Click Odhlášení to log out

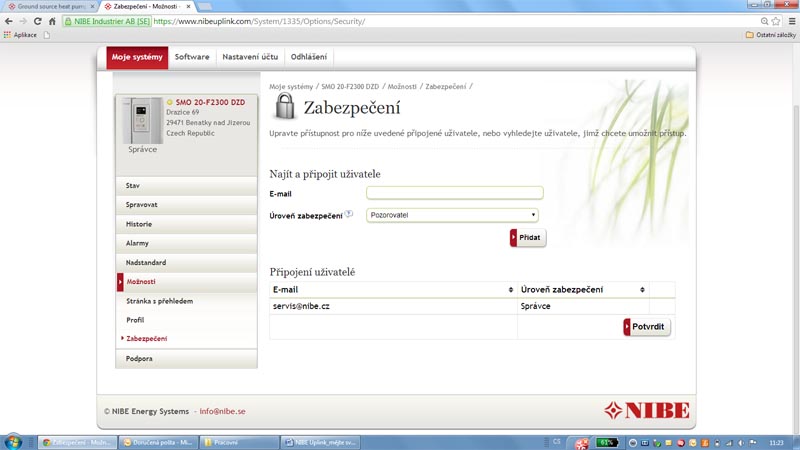309,57
